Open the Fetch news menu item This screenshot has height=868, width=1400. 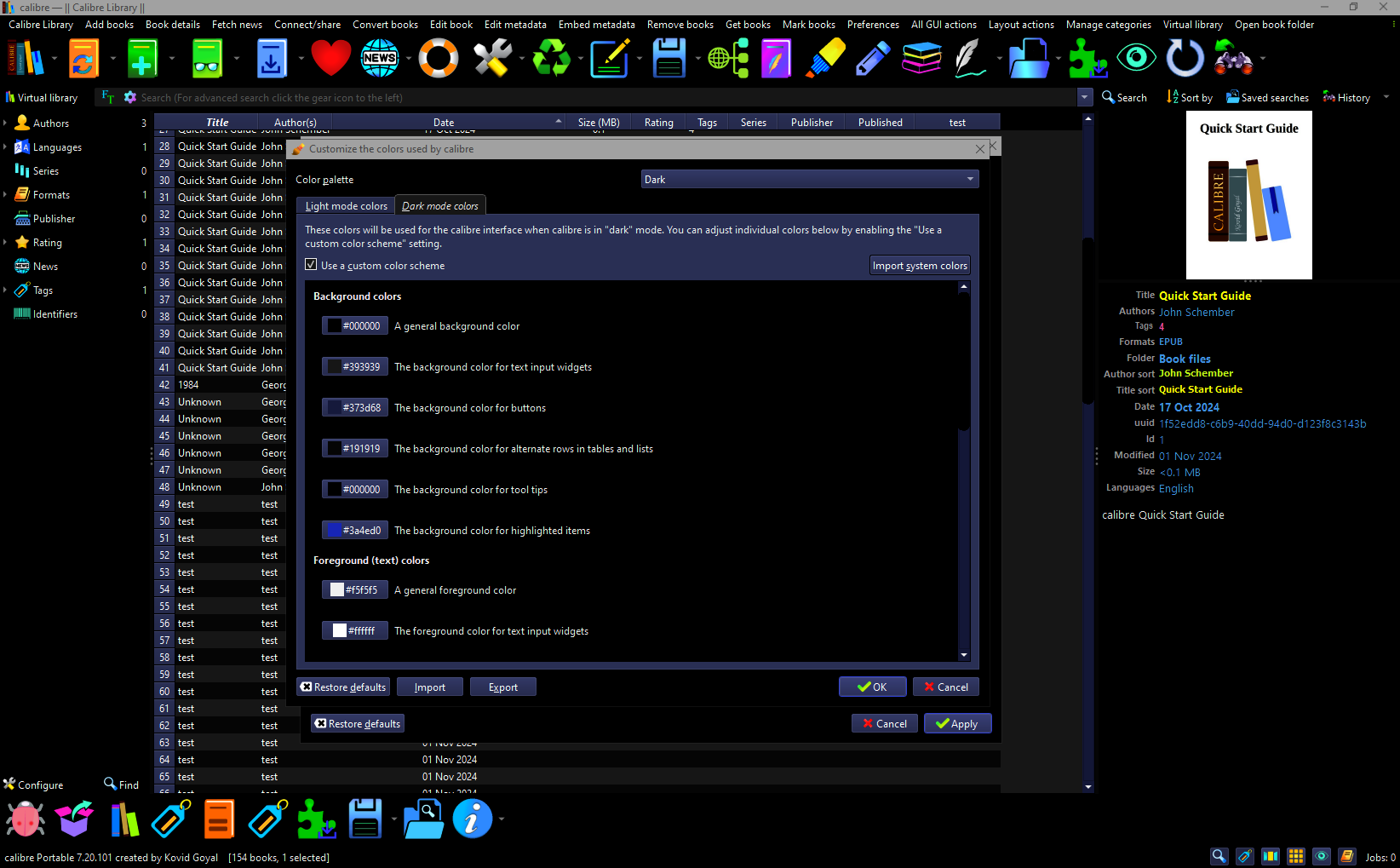click(237, 25)
